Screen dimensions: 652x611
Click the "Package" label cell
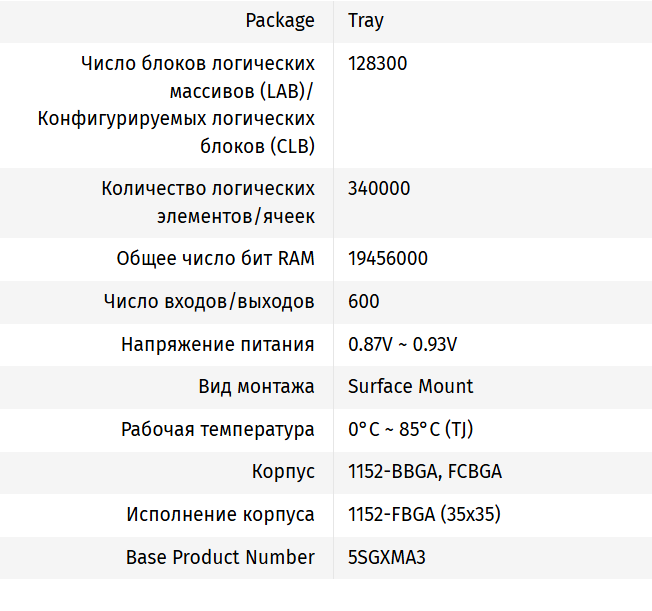(x=279, y=20)
